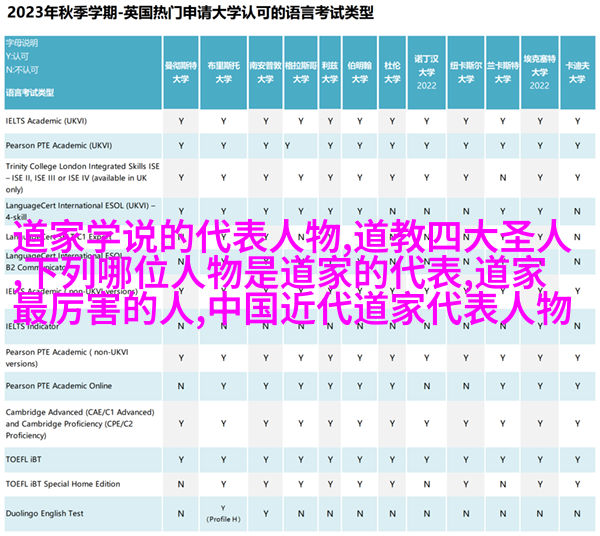The height and width of the screenshot is (536, 600).
Task: Select the '纽卡斯尔大学' column header
Action: 466,72
